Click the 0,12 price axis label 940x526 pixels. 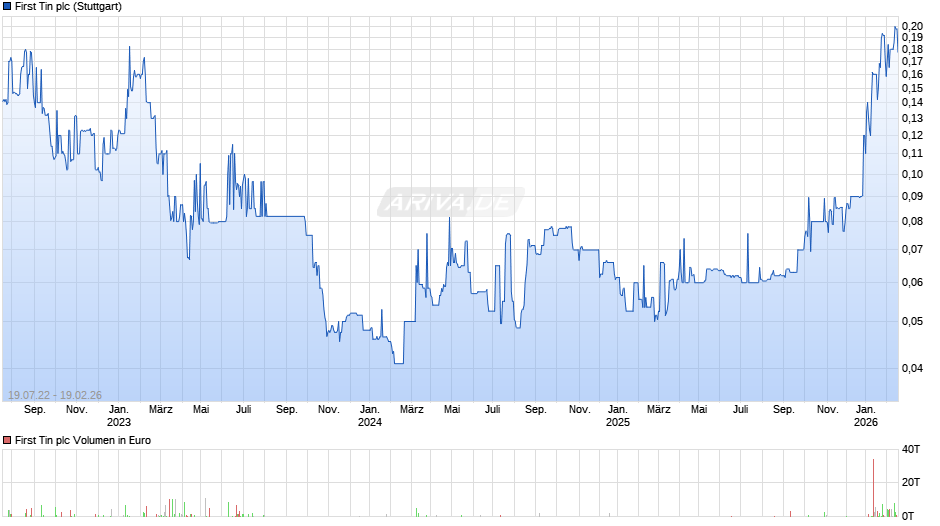click(x=912, y=135)
